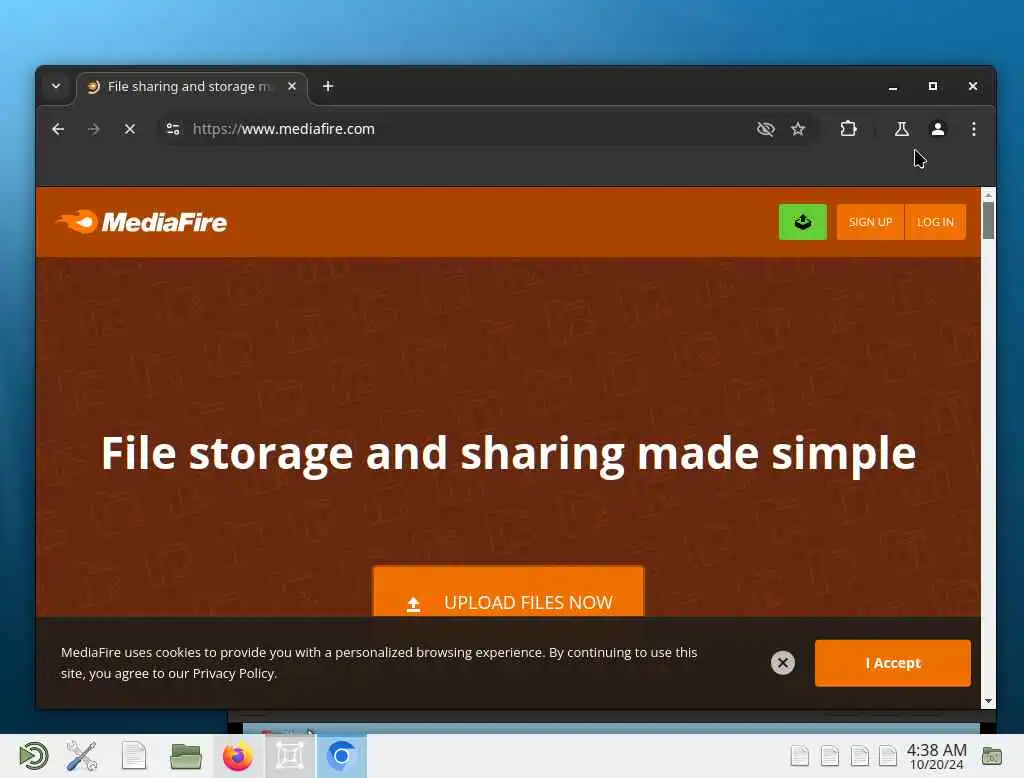Click the page scrollbar up arrow
The image size is (1024, 778).
[988, 194]
